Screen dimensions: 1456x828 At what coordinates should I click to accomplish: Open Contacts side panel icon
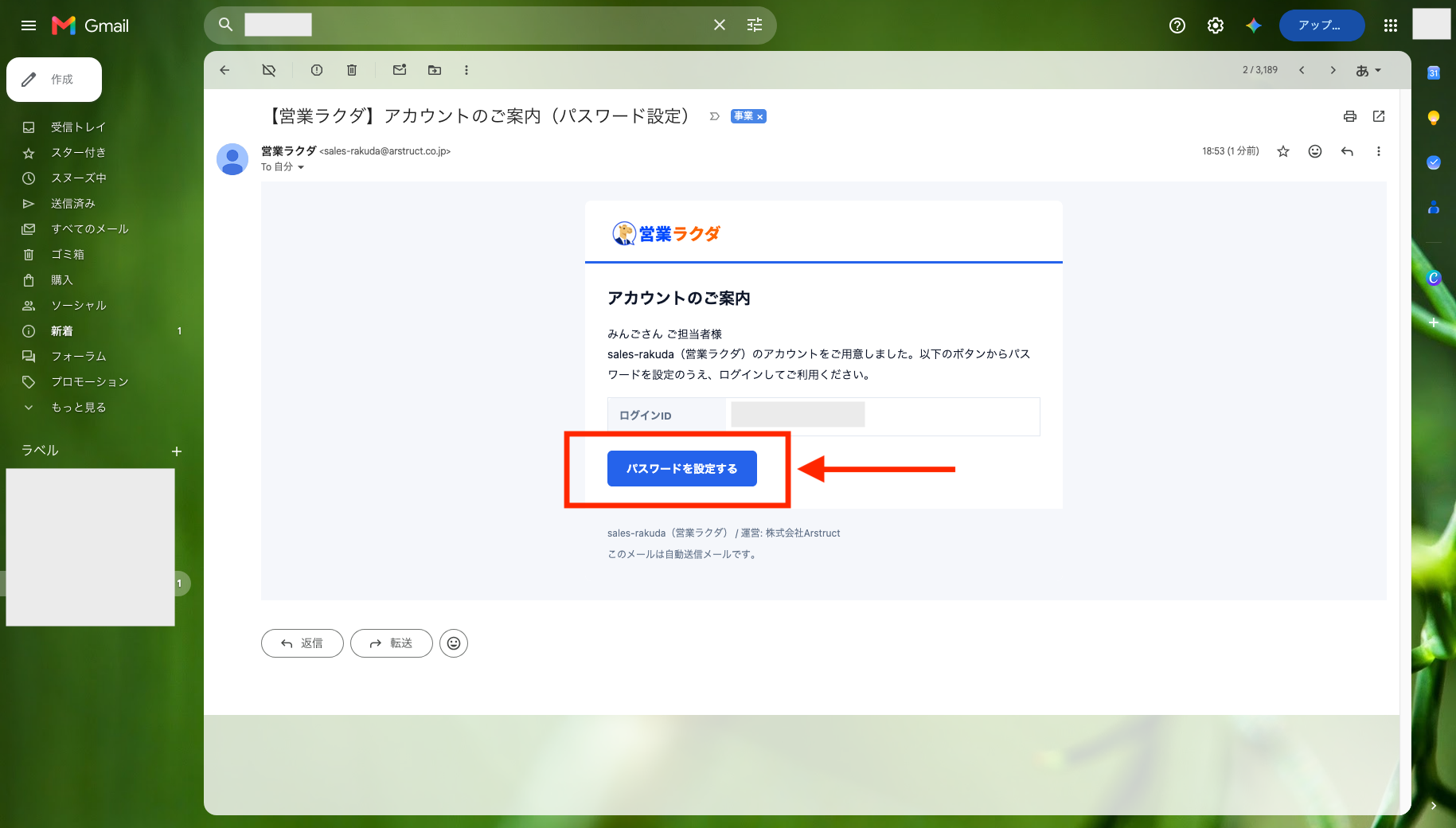[x=1434, y=207]
